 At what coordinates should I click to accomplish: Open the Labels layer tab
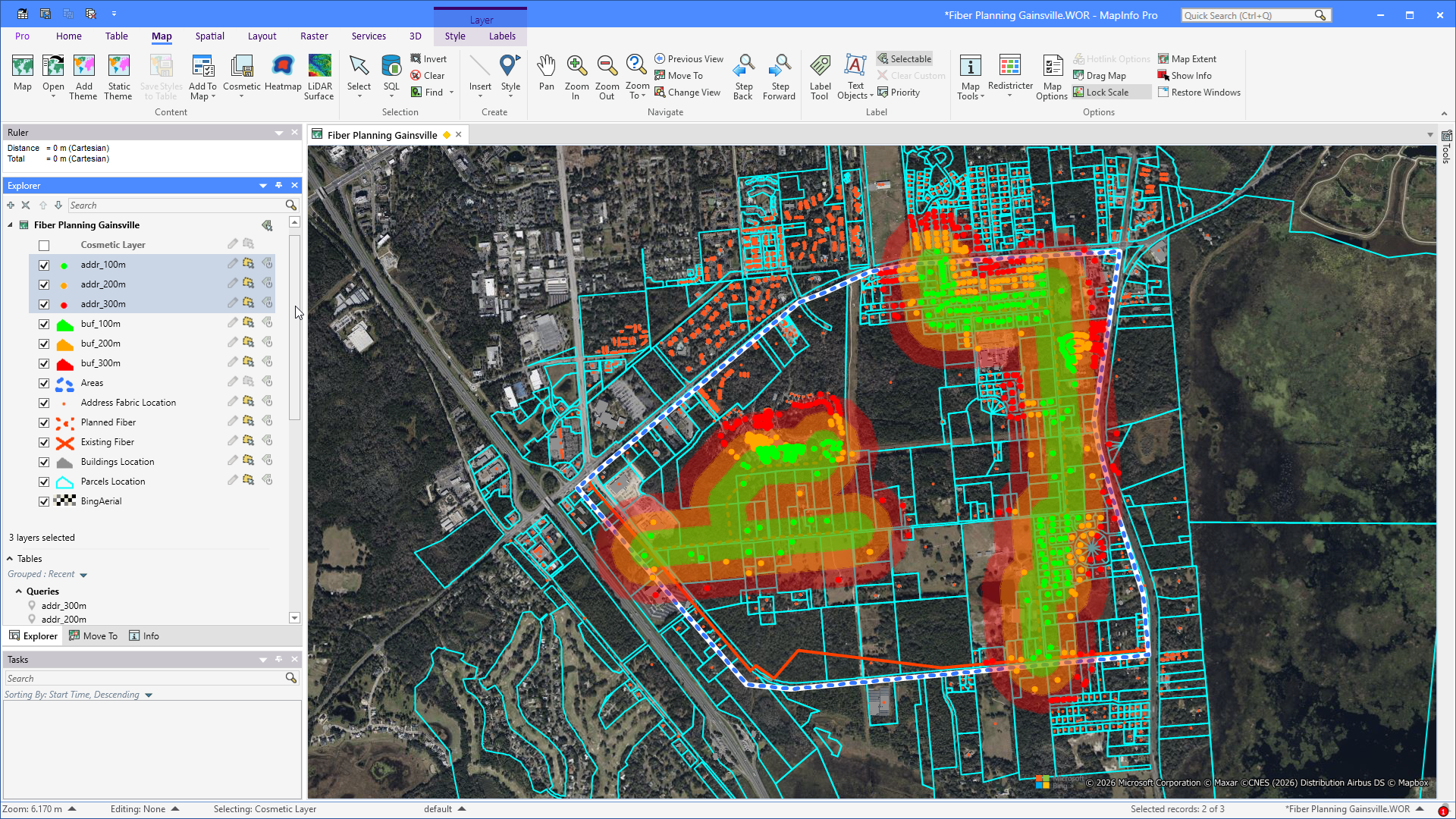pos(502,36)
